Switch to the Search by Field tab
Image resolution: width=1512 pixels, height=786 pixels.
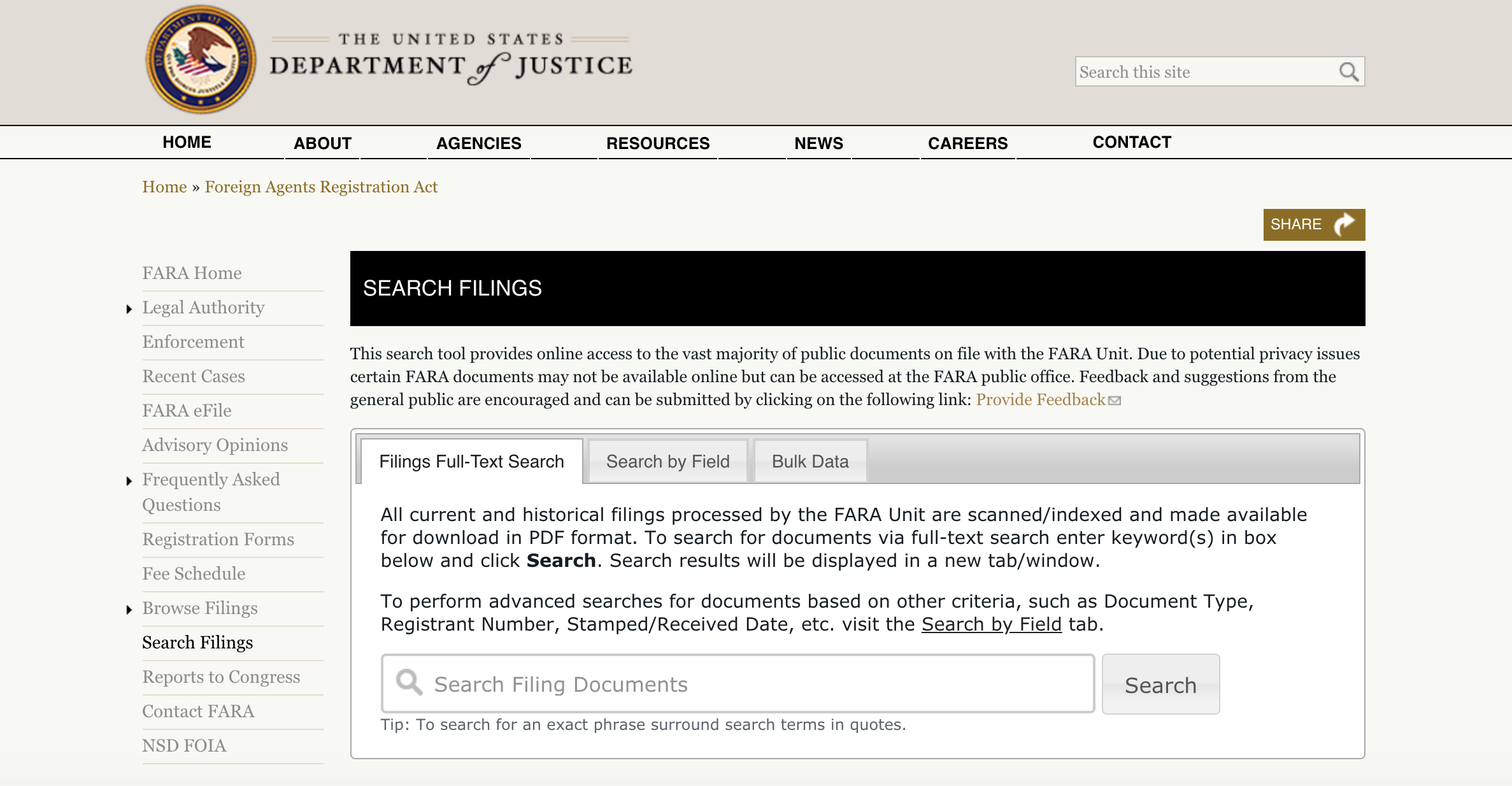[667, 461]
